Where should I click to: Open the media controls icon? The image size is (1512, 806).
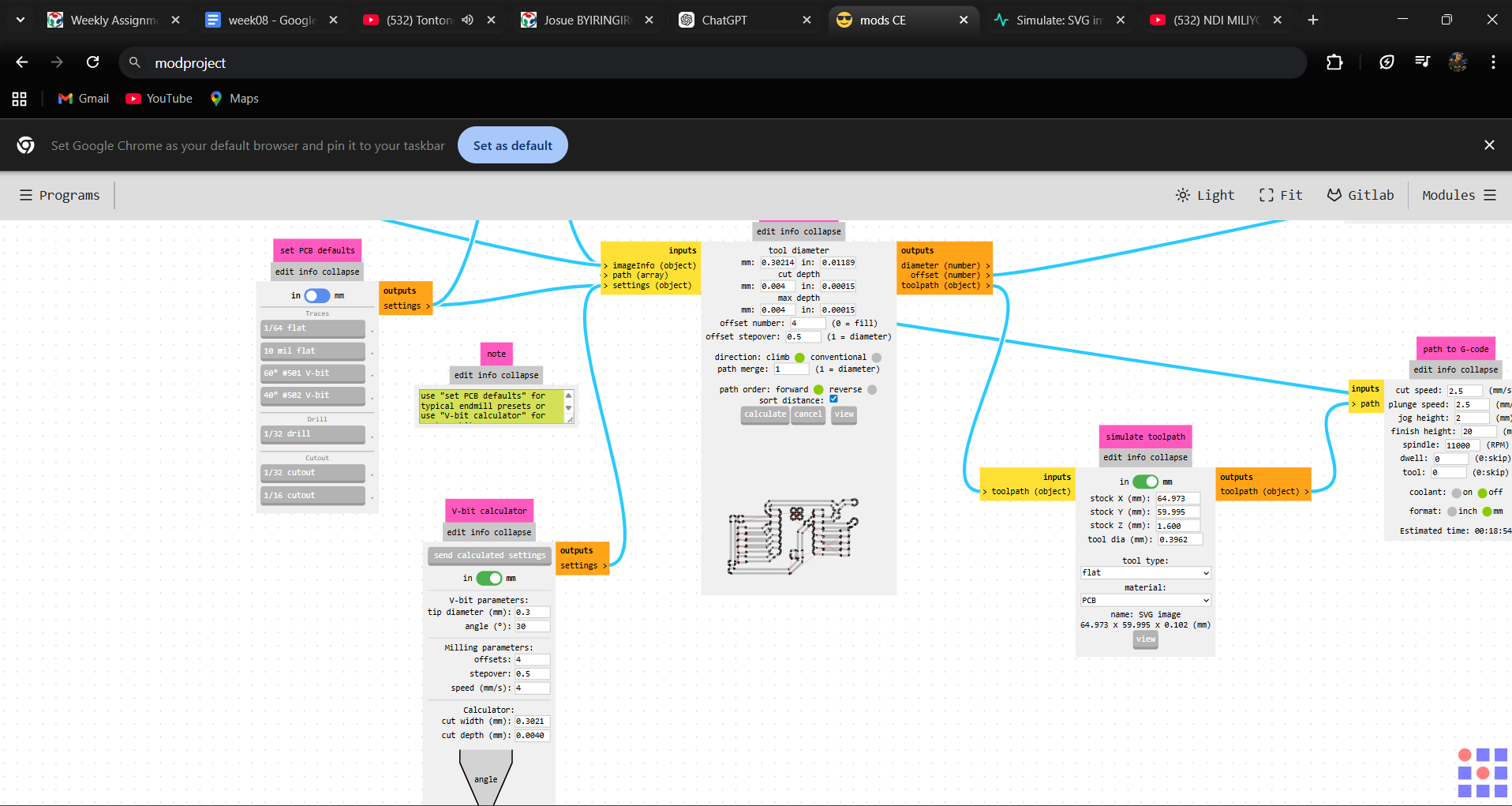coord(1422,62)
